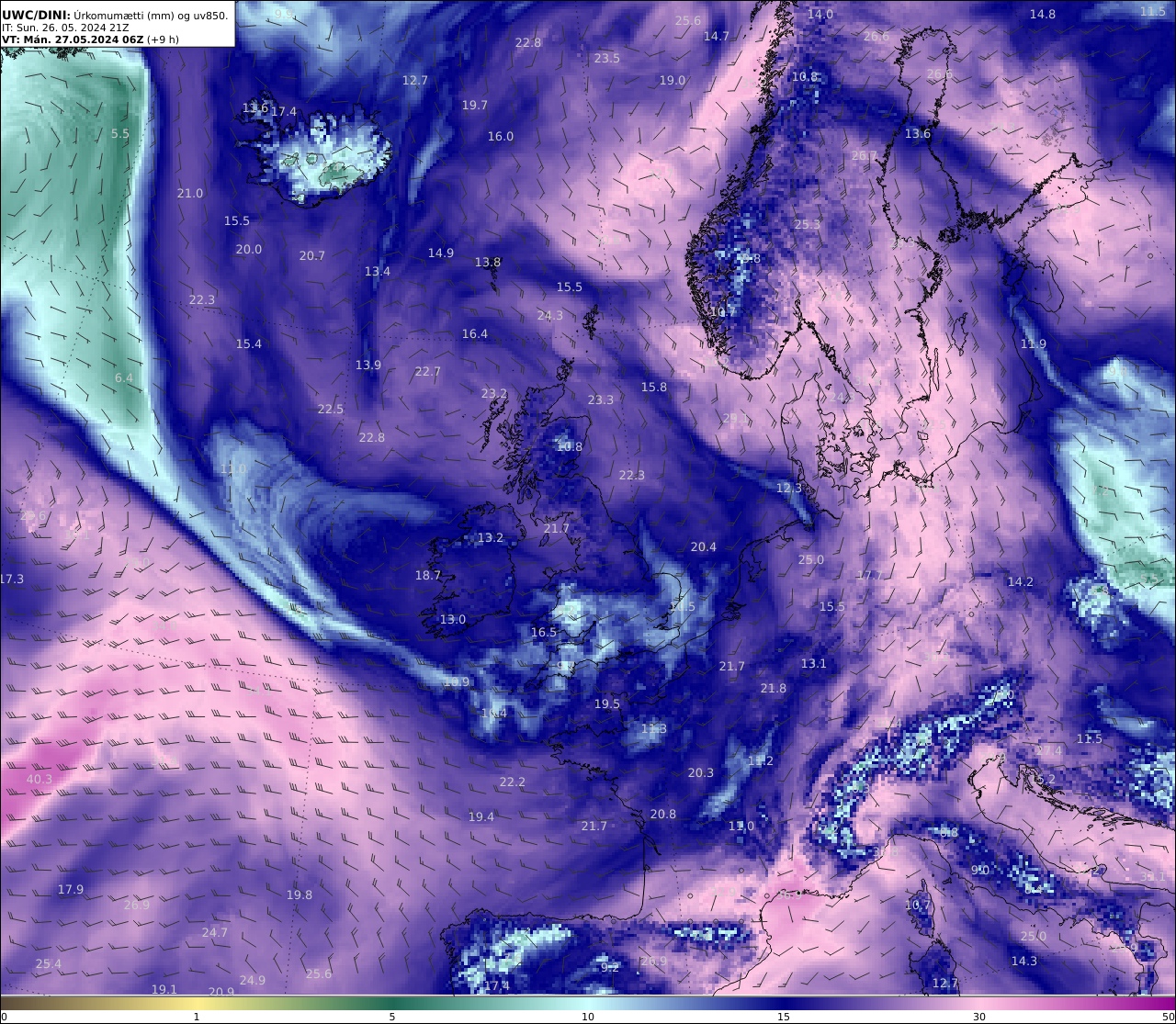Click the 20.7 value on the map
The image size is (1176, 1024).
(x=311, y=255)
